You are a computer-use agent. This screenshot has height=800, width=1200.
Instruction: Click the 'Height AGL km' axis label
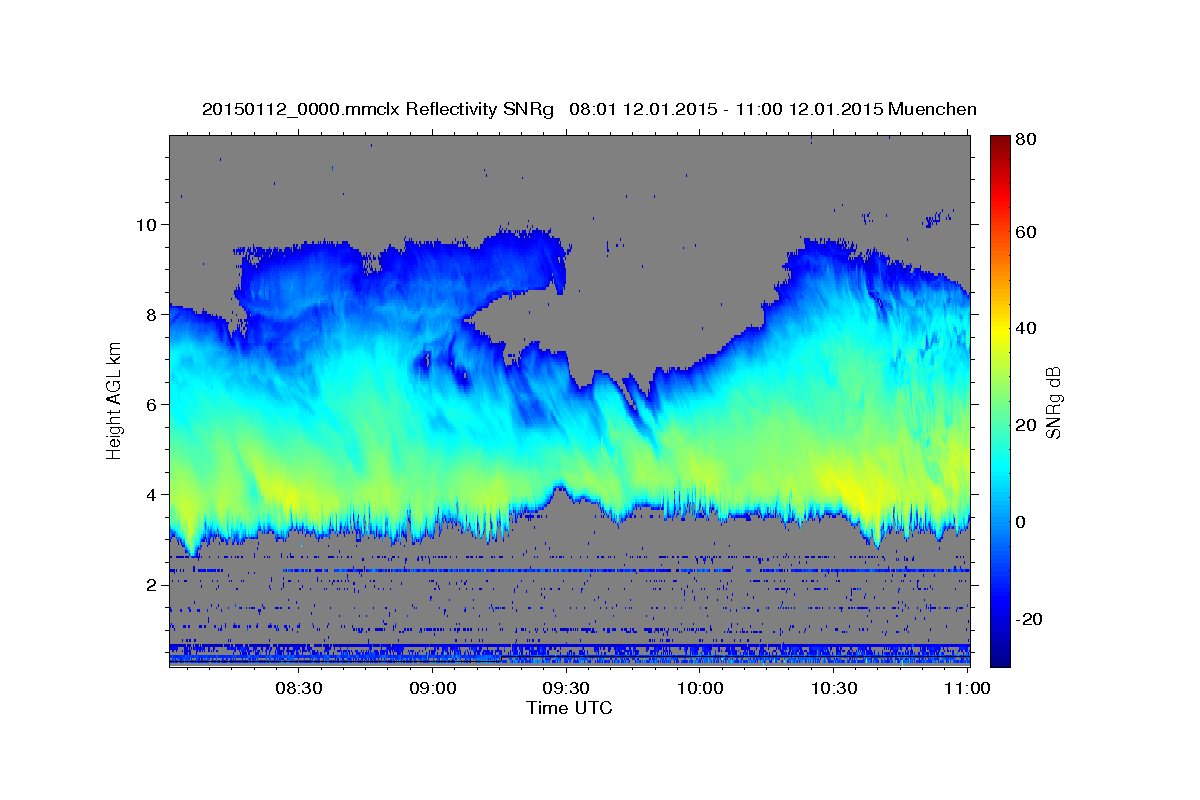[x=114, y=402]
